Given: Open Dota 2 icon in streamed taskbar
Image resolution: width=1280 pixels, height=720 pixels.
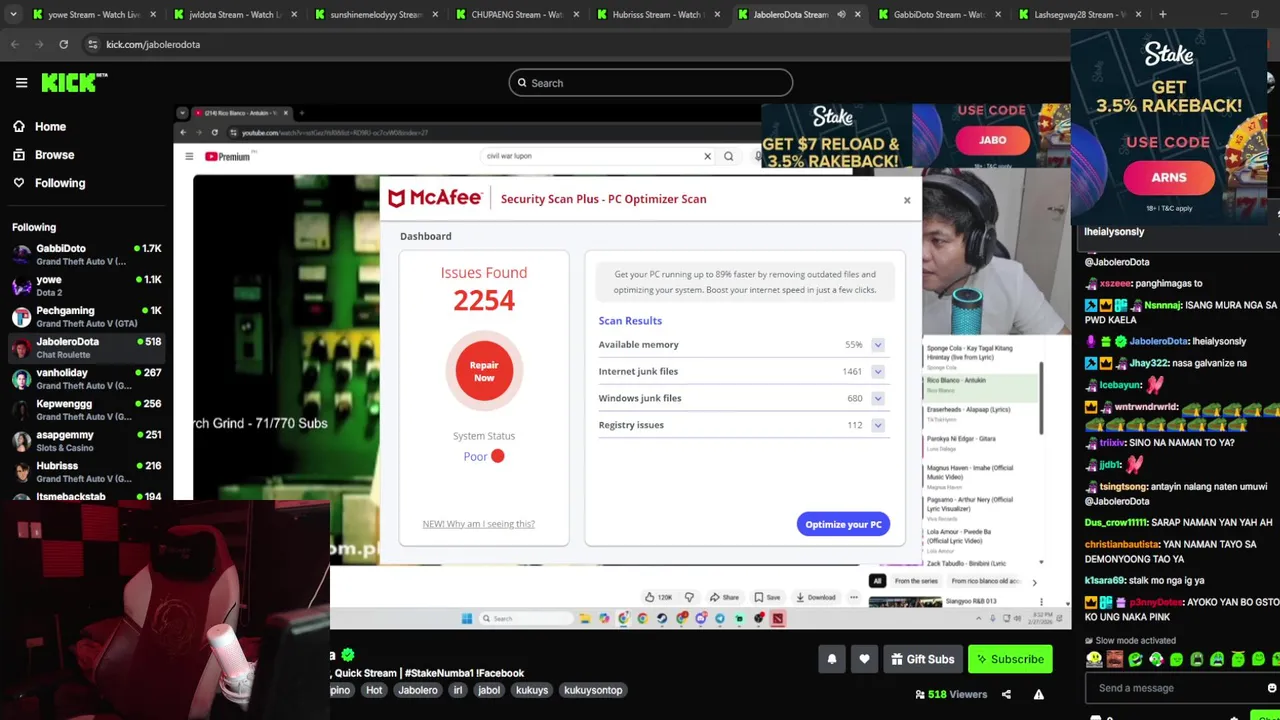Looking at the screenshot, I should 778,619.
